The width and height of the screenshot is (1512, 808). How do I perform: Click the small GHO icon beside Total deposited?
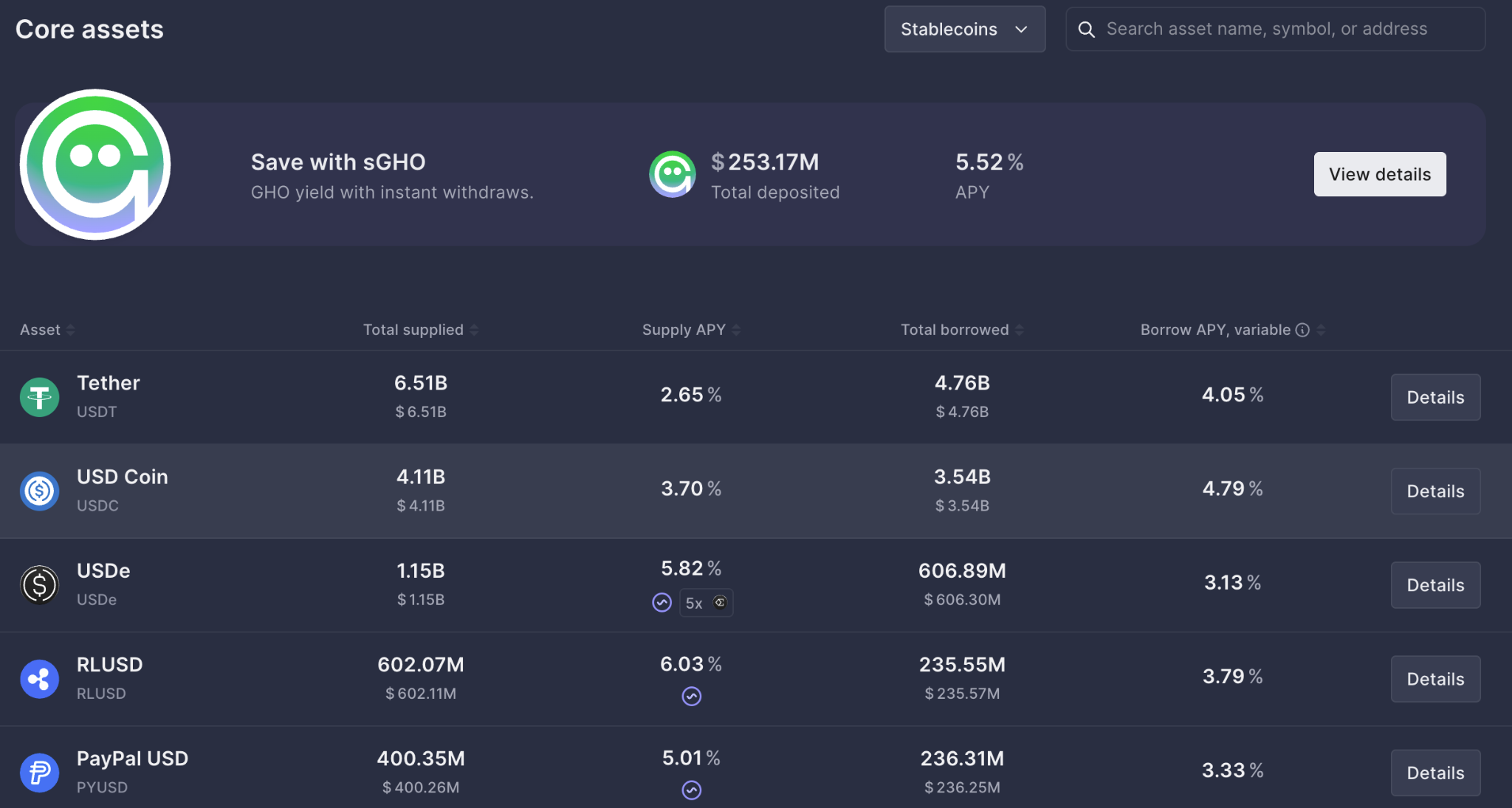click(x=672, y=175)
